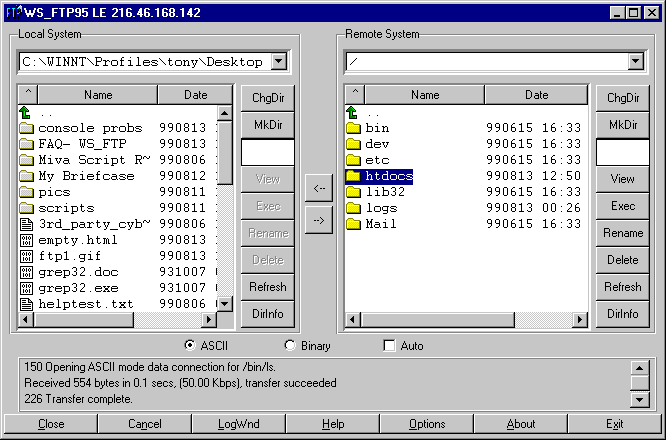Click the bottom Cancel button
The image size is (666, 440).
tap(145, 424)
